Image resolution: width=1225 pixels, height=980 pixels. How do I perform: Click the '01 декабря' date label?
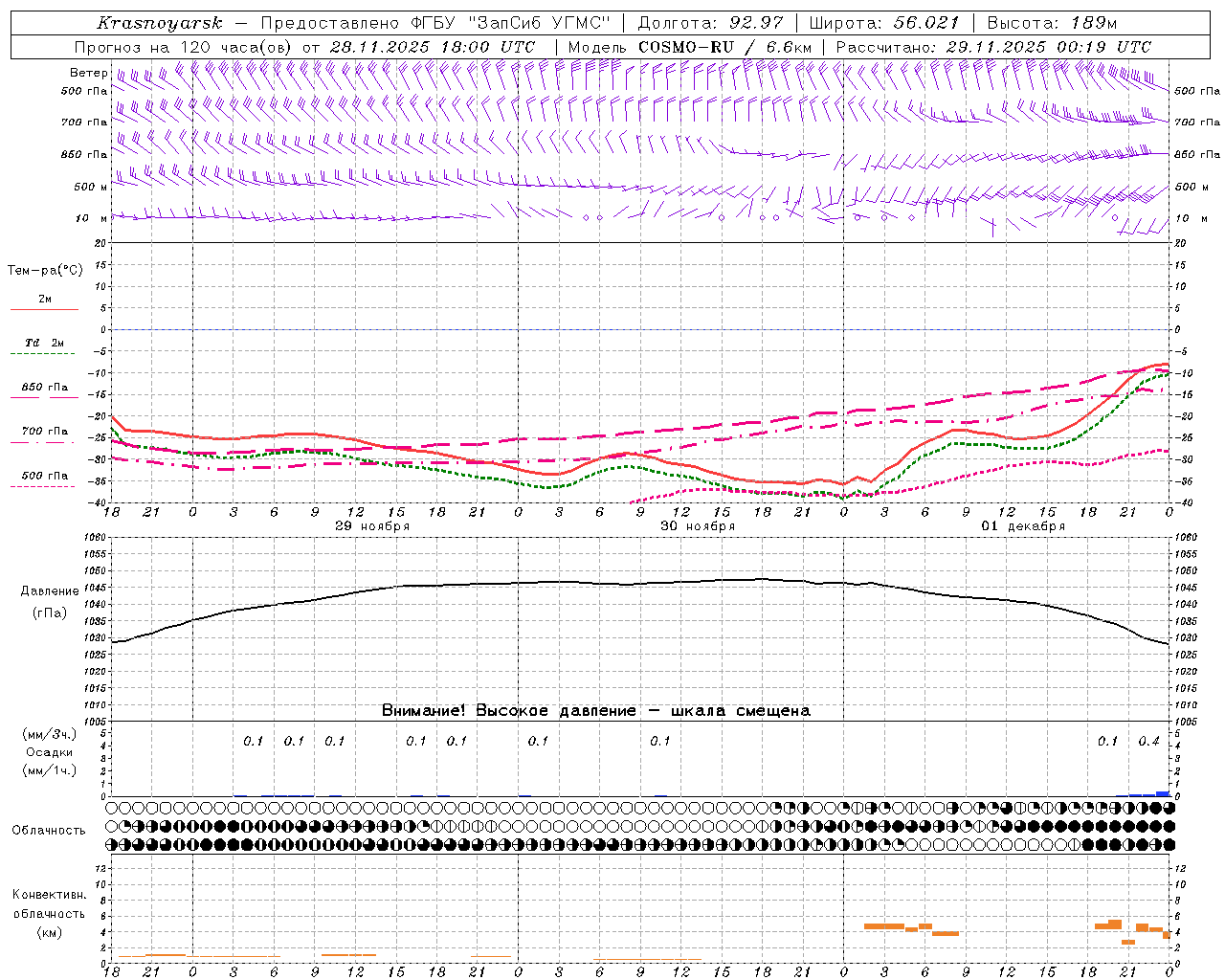1023,526
